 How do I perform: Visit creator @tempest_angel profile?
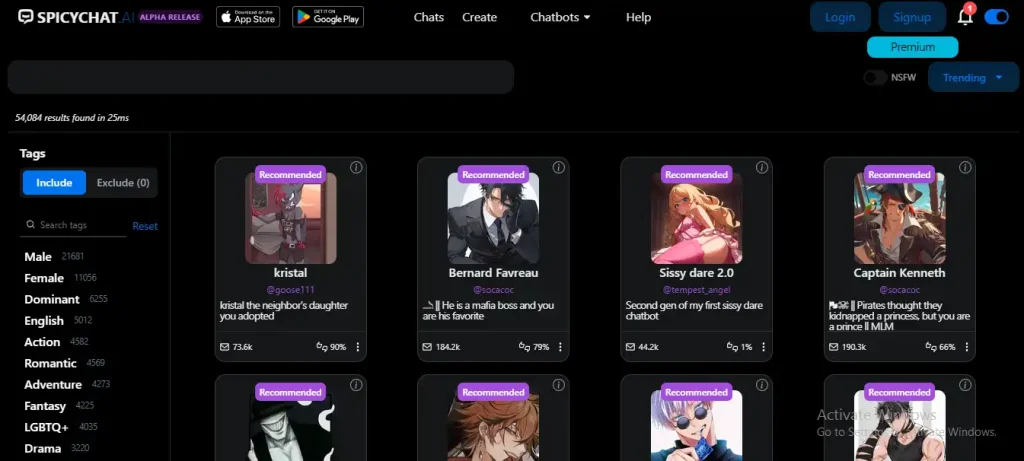tap(696, 289)
